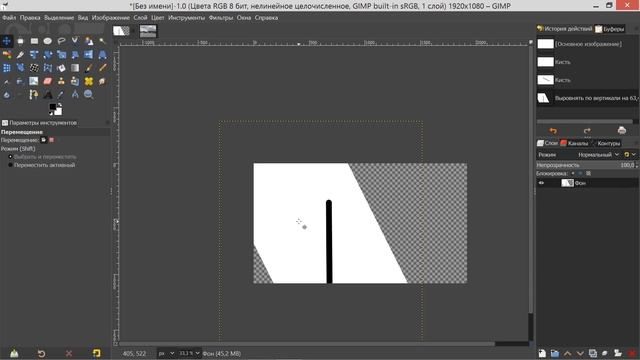The width and height of the screenshot is (640, 360).
Task: Select the Eraser tool
Action: 48,81
